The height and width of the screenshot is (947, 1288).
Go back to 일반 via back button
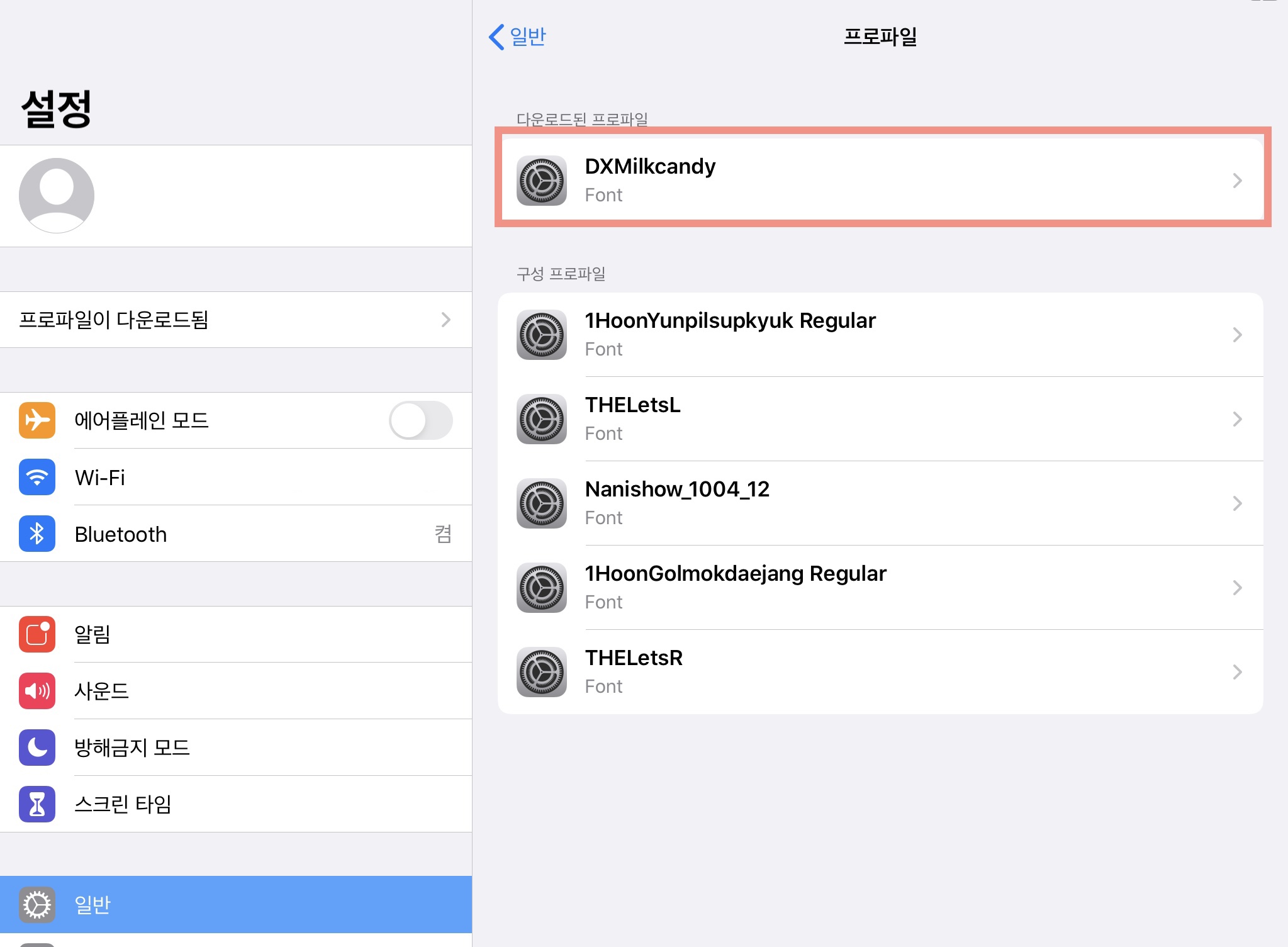[517, 36]
